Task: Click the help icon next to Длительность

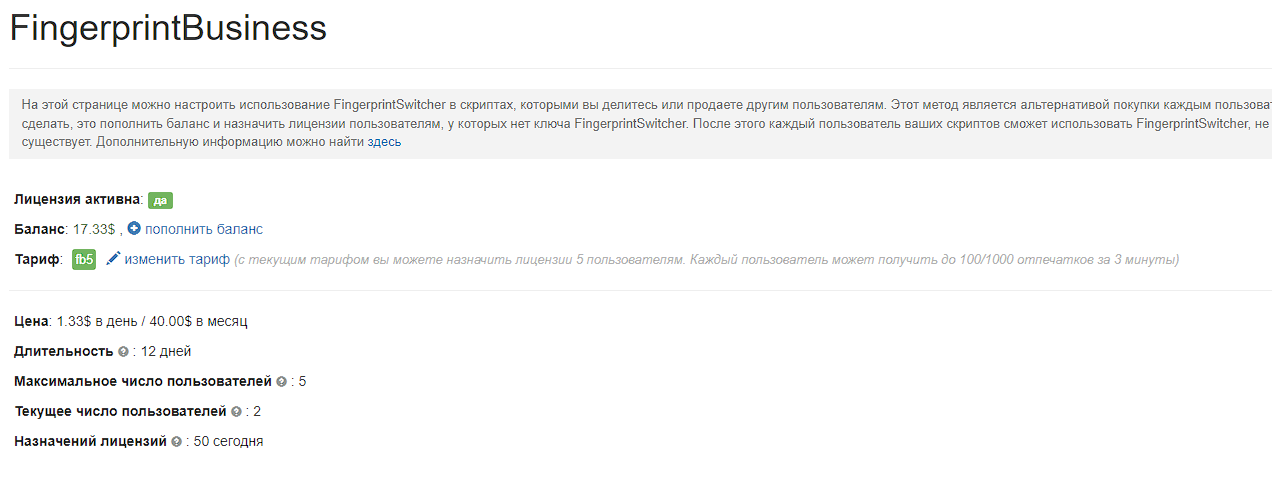Action: coord(123,352)
